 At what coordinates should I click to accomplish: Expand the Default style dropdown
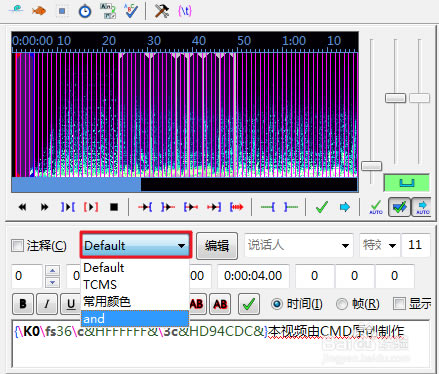click(136, 245)
